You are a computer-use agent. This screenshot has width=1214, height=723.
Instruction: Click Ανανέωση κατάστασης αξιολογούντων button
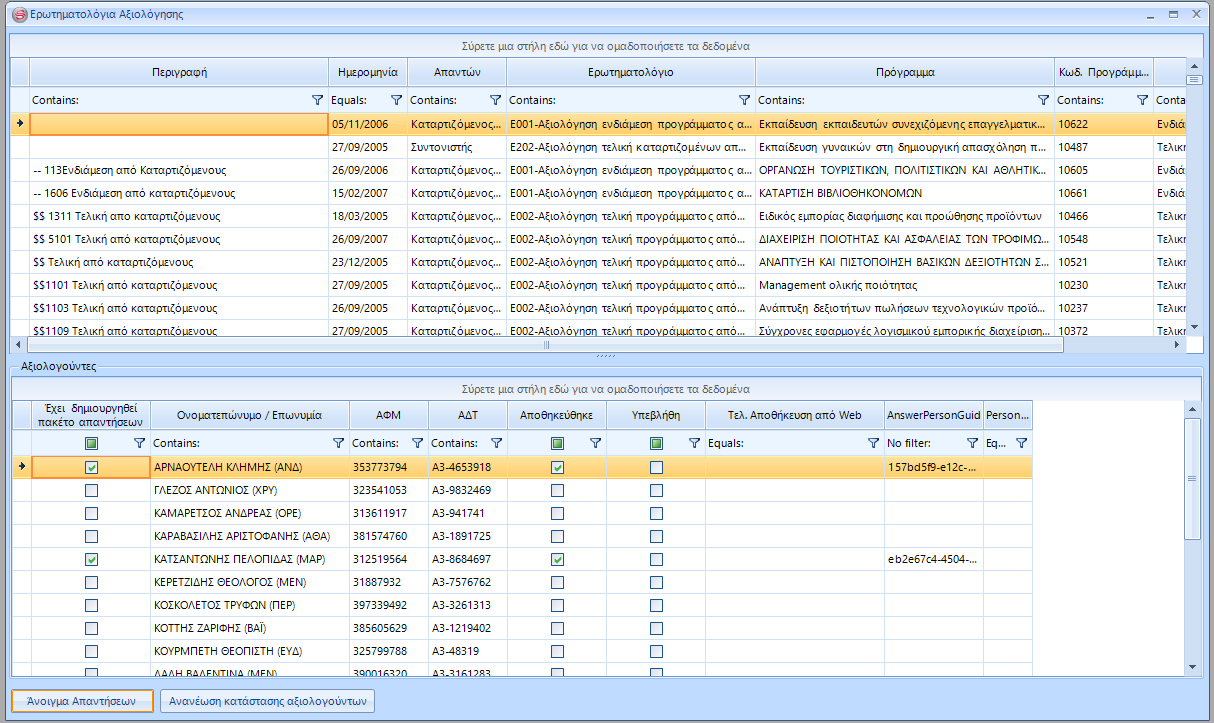(267, 701)
